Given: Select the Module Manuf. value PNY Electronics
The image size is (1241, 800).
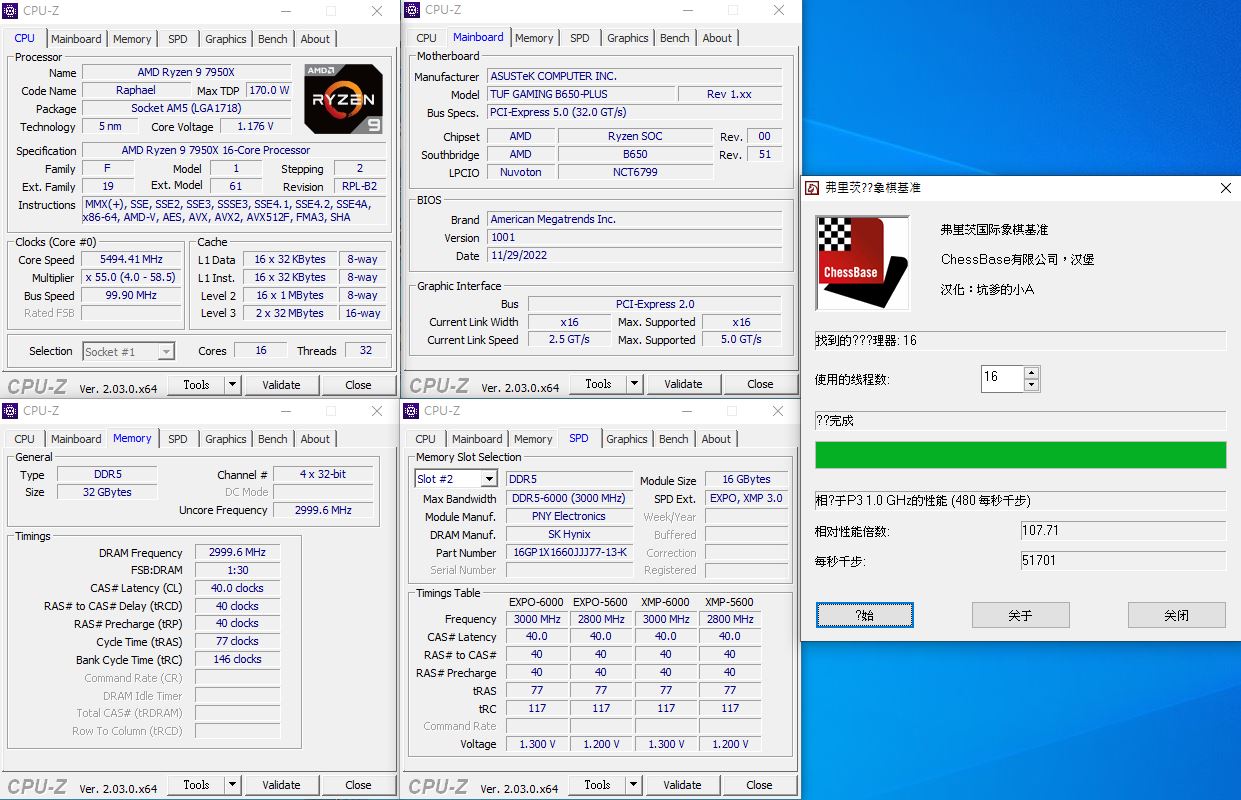Looking at the screenshot, I should (x=569, y=516).
